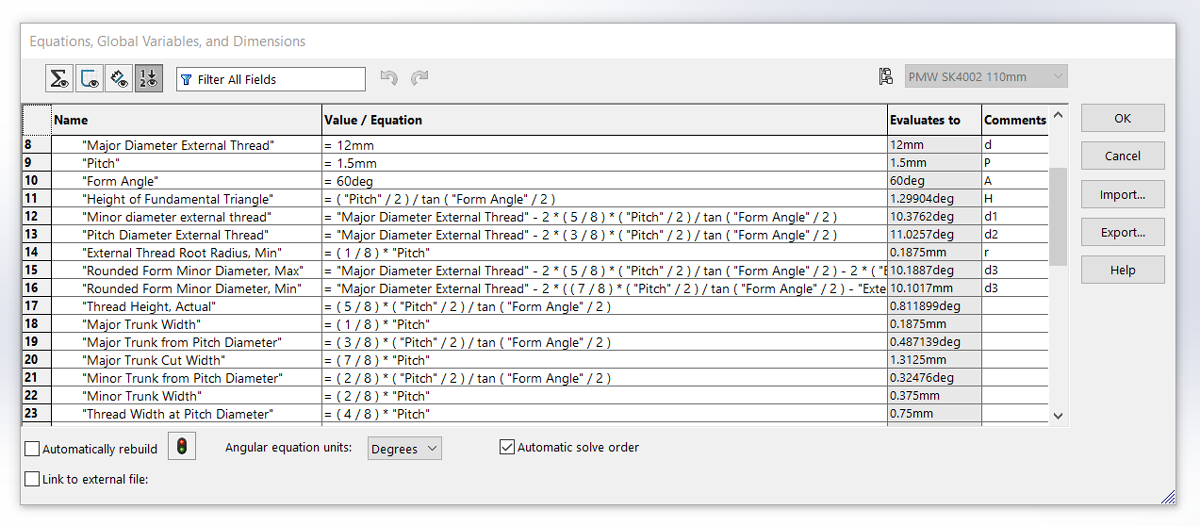Select the Ordered View icon

pyautogui.click(x=147, y=79)
